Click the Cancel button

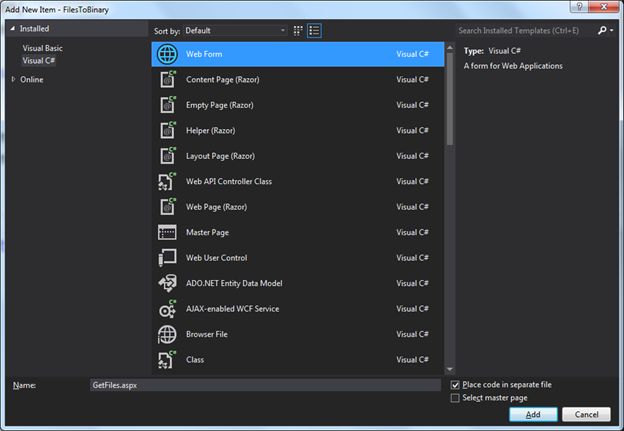[x=586, y=414]
